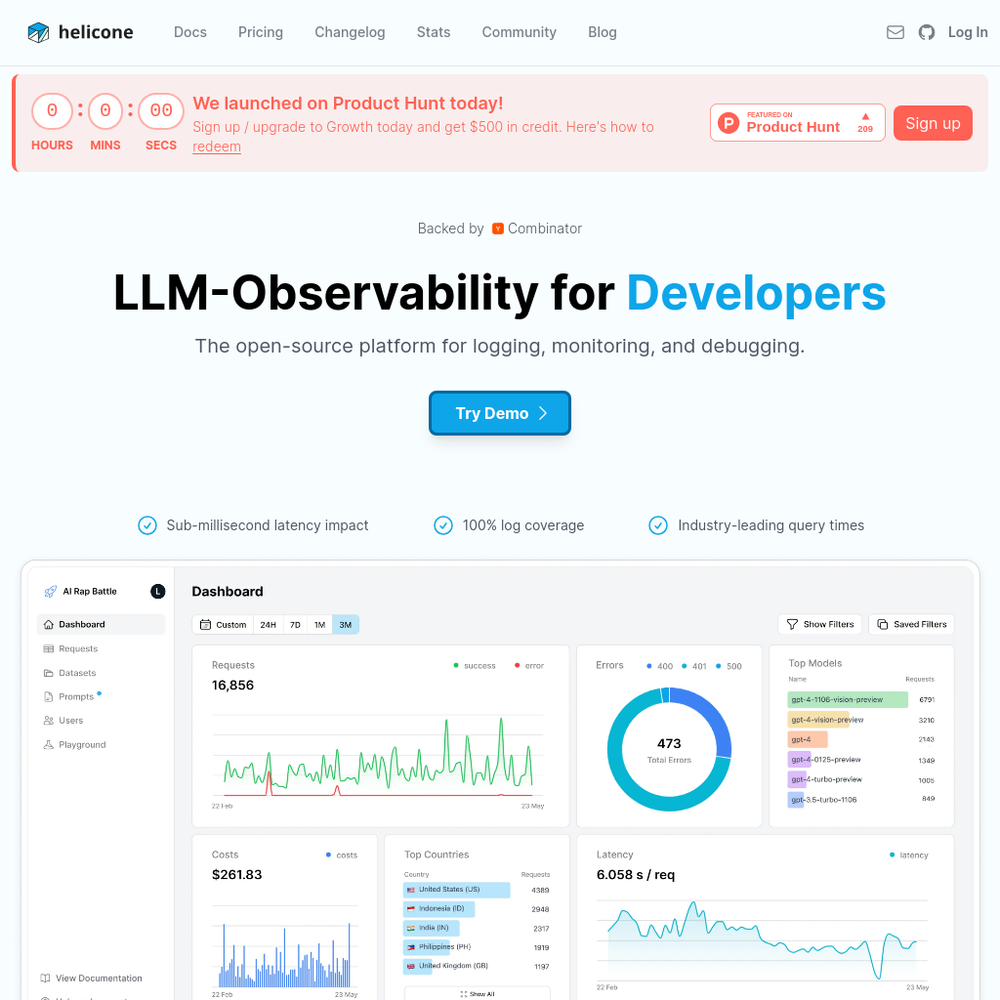1000x1000 pixels.
Task: Click the $261.83 costs value
Action: 237,874
